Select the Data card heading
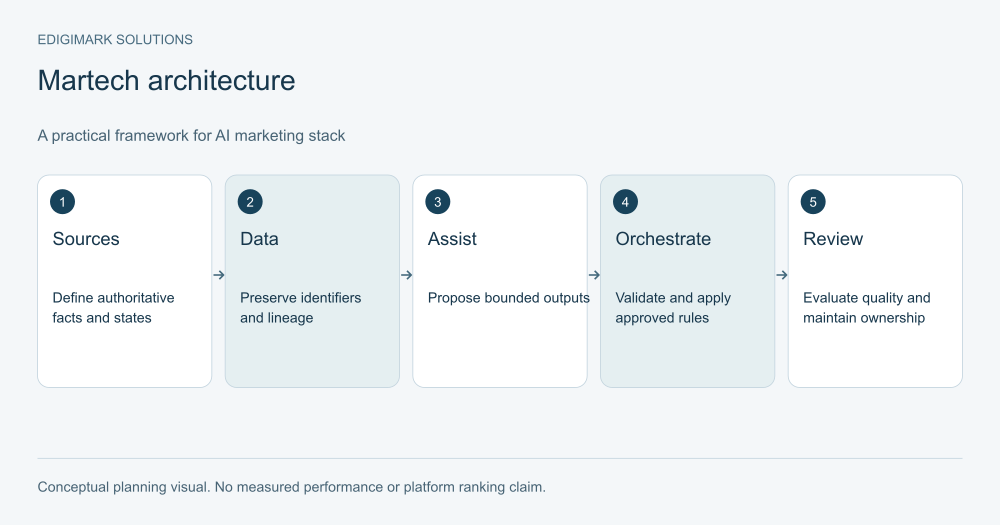This screenshot has height=525, width=1000. (x=259, y=239)
